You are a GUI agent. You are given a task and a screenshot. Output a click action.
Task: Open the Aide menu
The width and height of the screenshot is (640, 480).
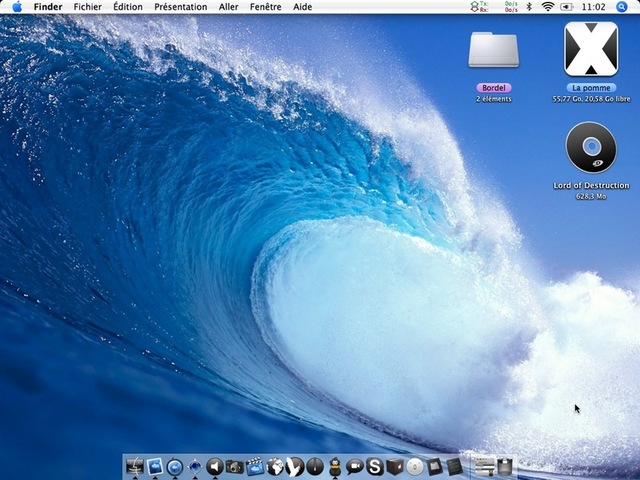302,7
